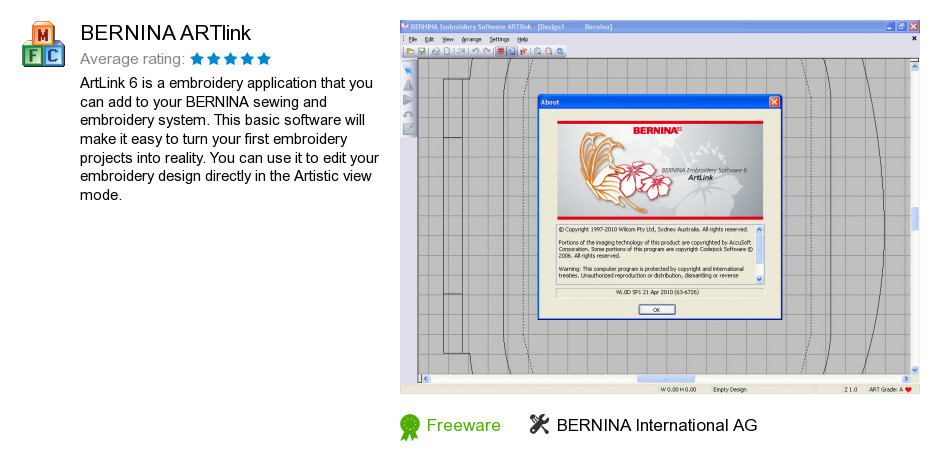Close the About dialog with red X

click(774, 102)
